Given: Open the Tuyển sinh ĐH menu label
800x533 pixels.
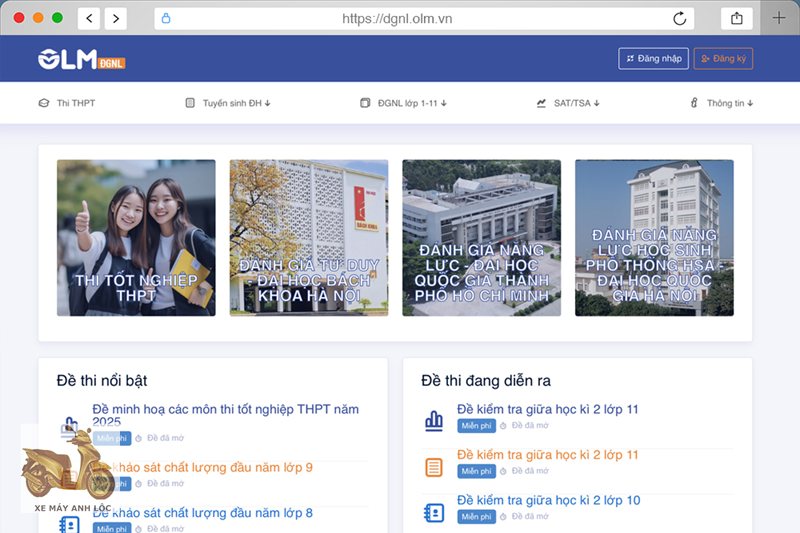Looking at the screenshot, I should point(232,103).
